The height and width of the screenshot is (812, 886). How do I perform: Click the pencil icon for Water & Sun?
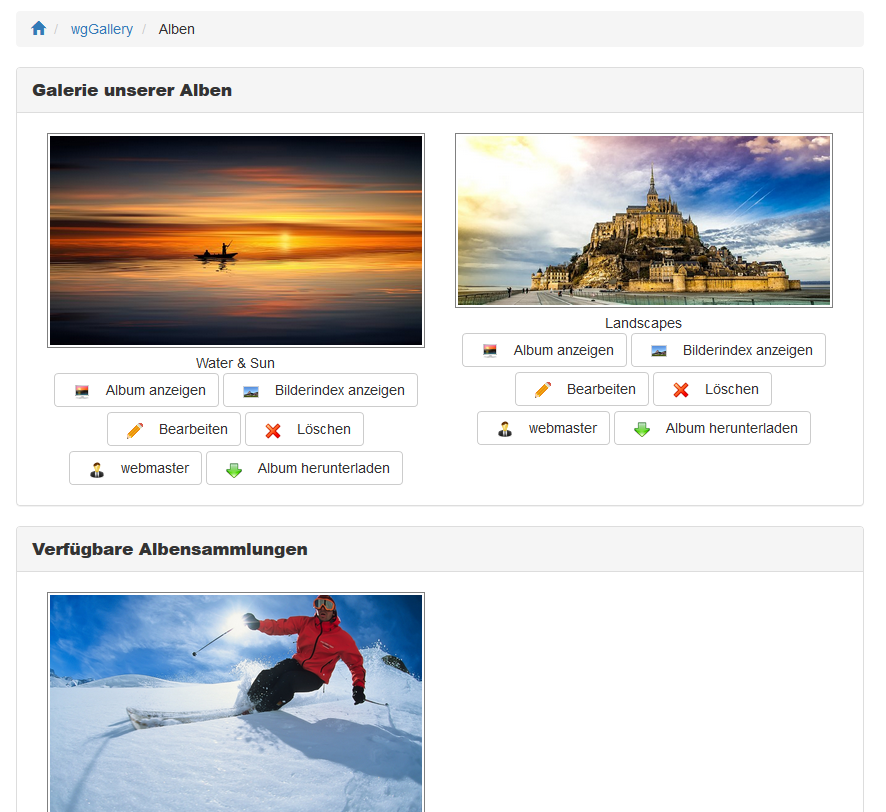135,430
